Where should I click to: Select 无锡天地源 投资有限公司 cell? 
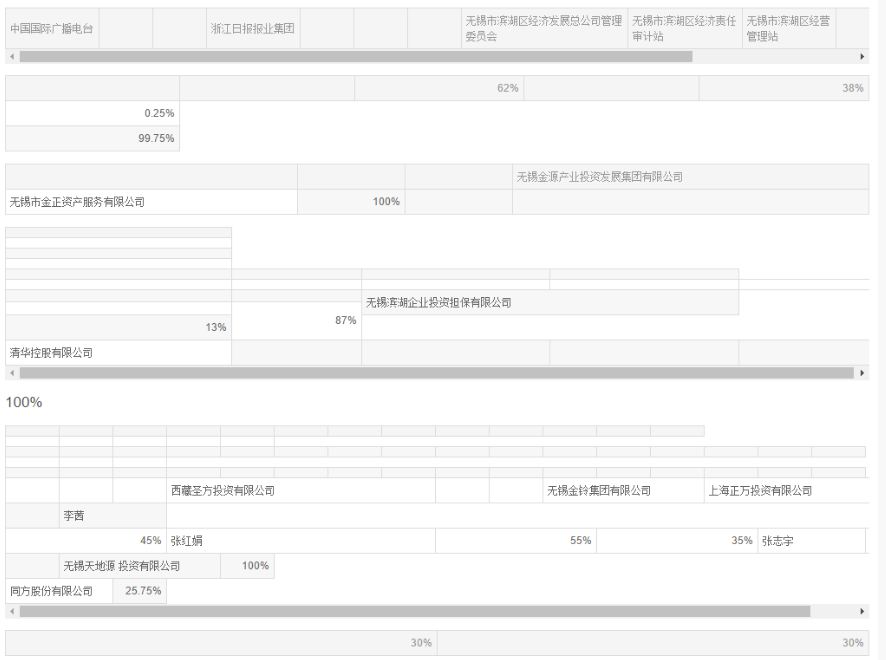pyautogui.click(x=140, y=566)
